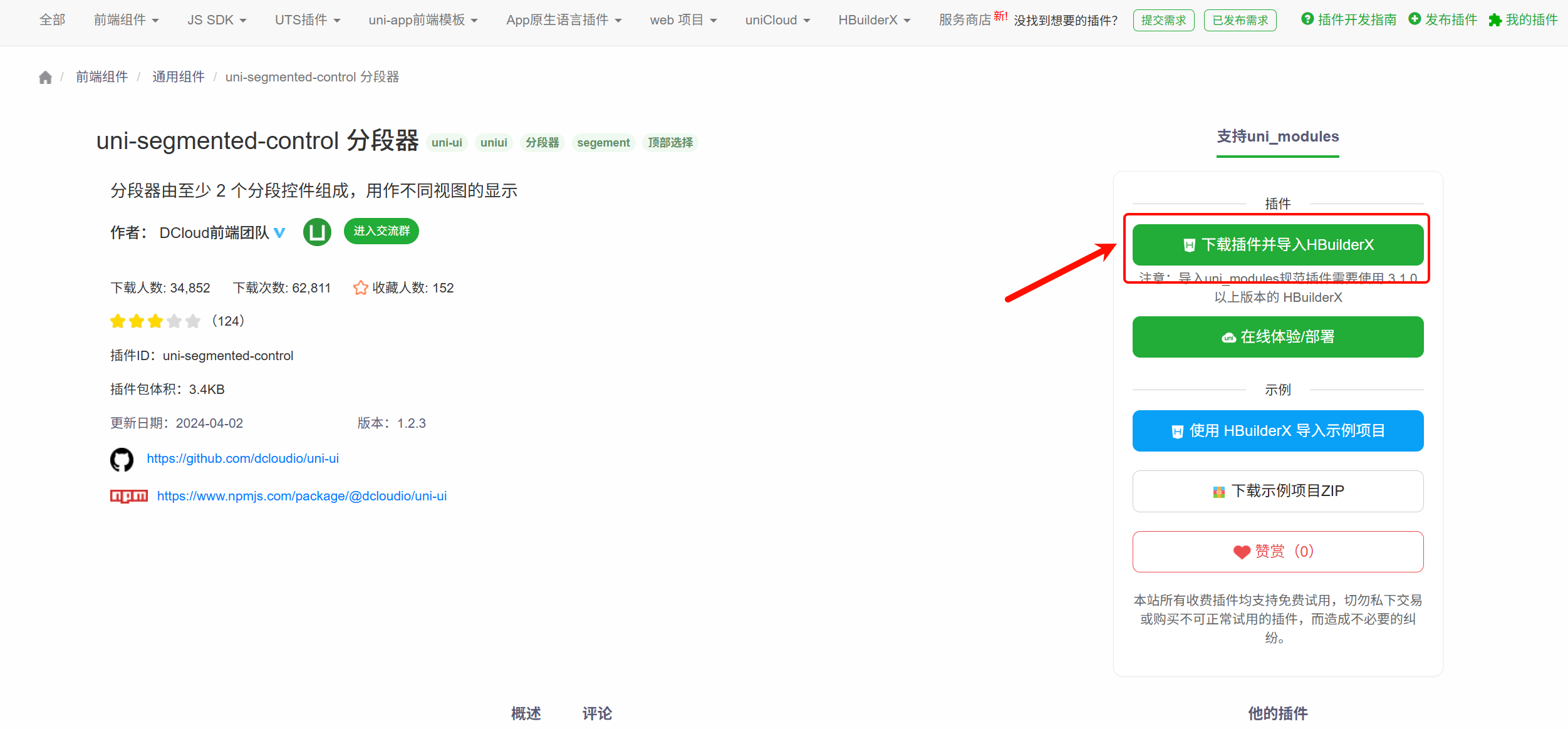Click the 版本: 1.2.3 text

click(392, 423)
